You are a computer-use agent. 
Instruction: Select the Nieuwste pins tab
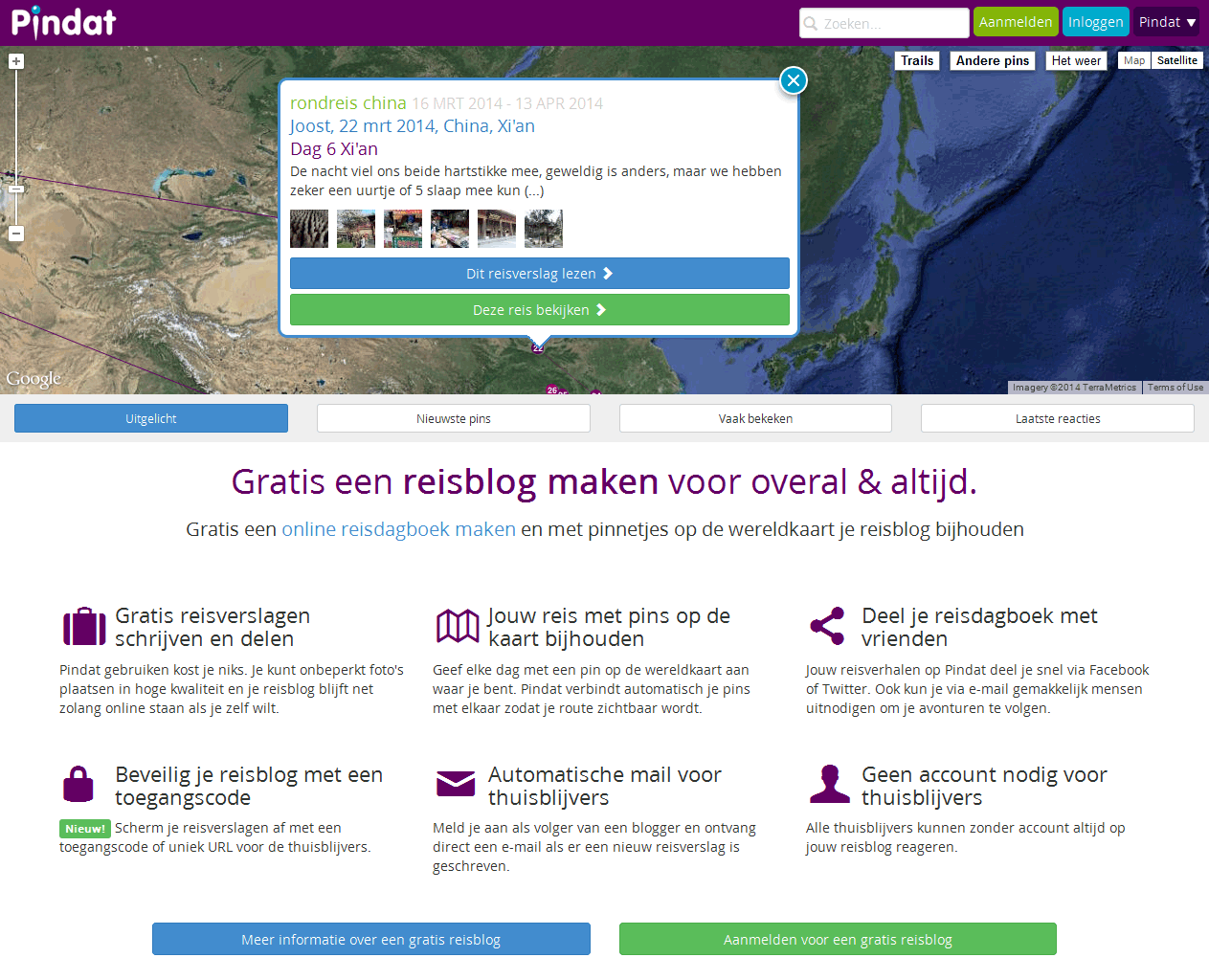pos(454,418)
